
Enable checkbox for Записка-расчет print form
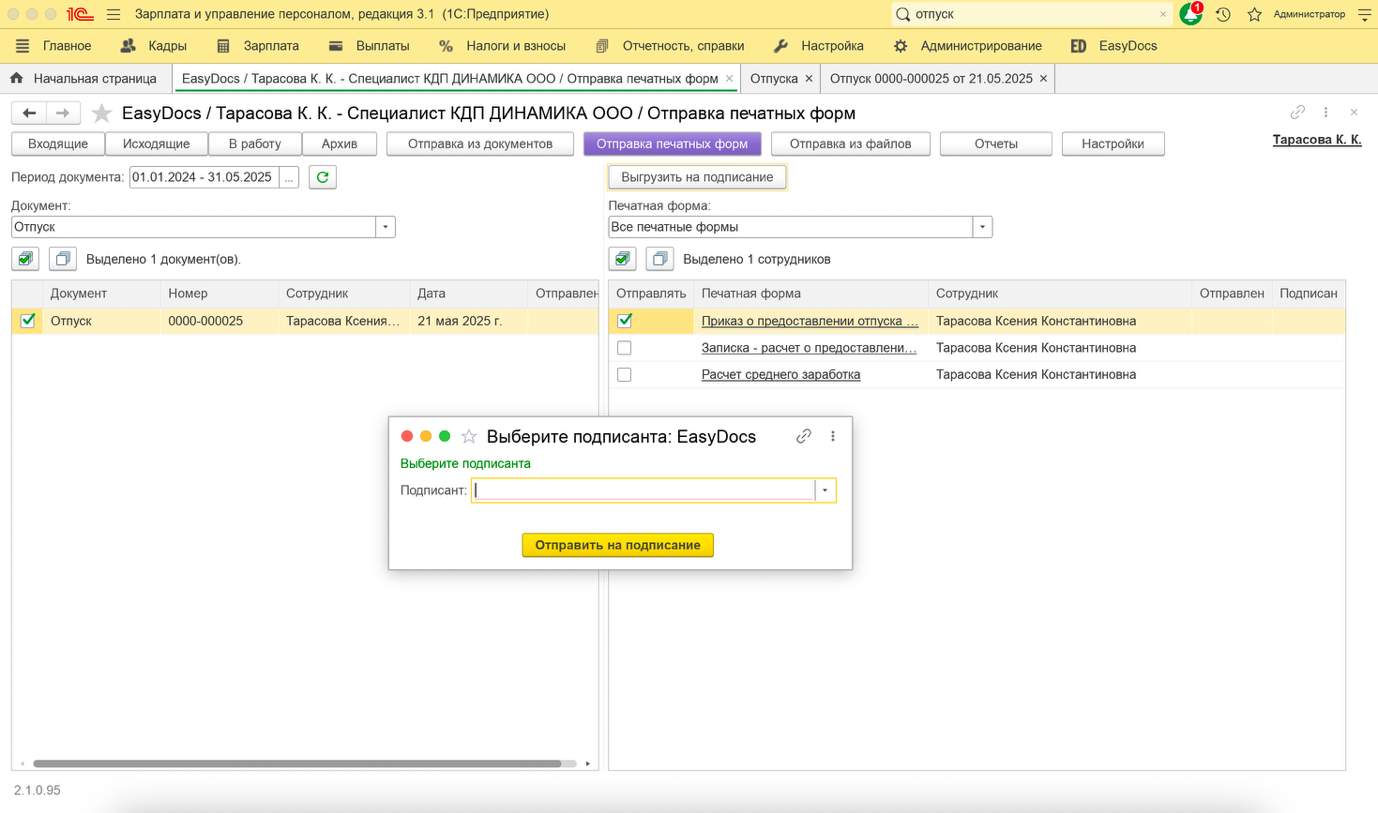pos(624,348)
